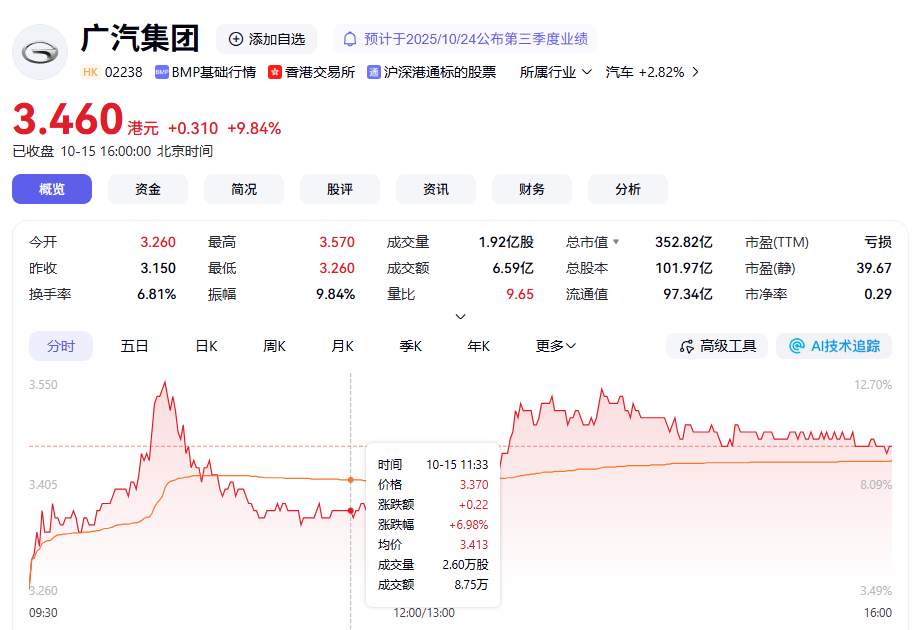Open the 分析 tab

628,189
